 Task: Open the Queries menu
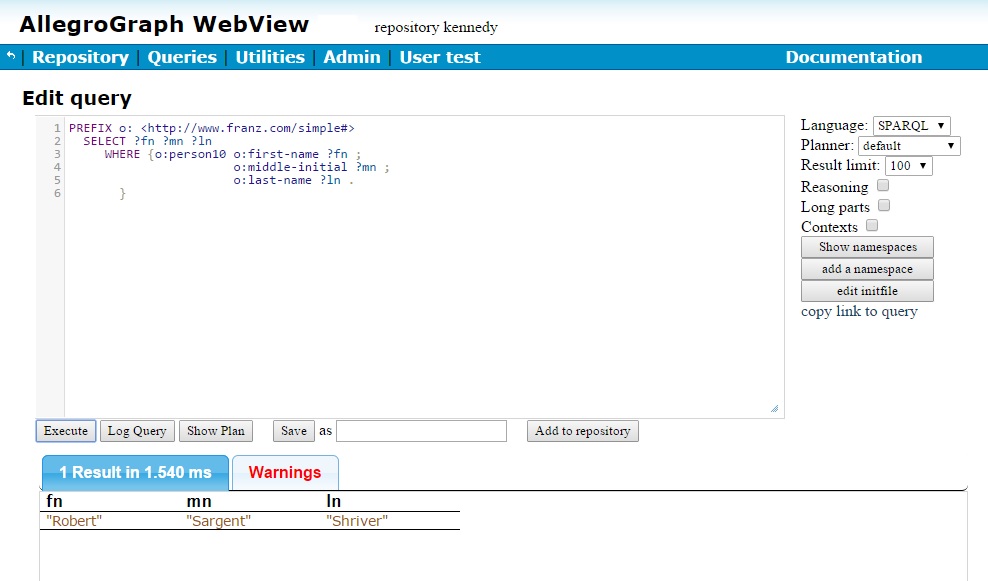[182, 57]
